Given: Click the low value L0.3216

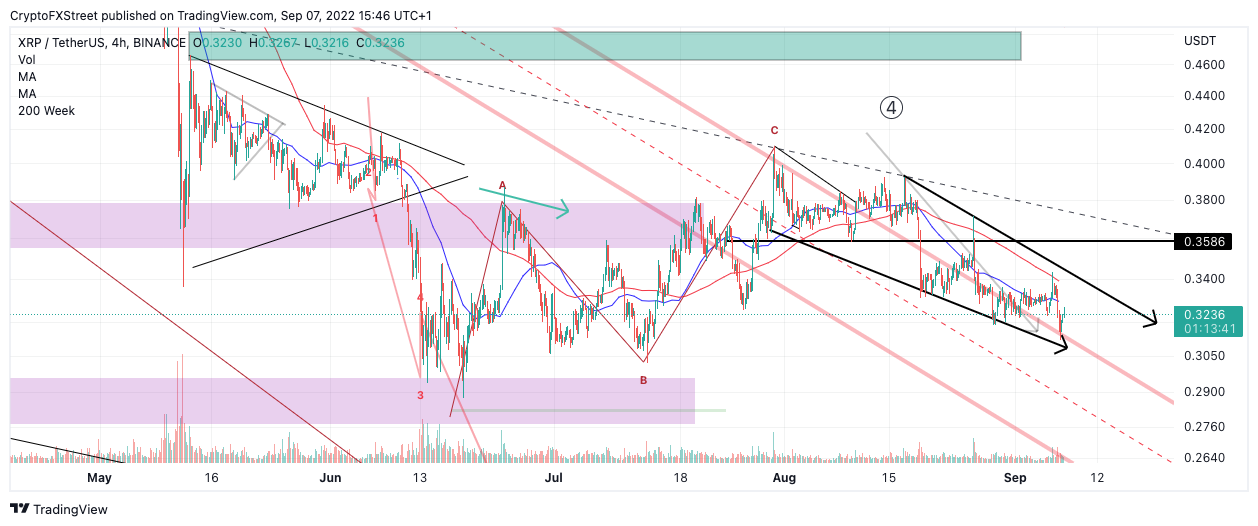Looking at the screenshot, I should [328, 43].
